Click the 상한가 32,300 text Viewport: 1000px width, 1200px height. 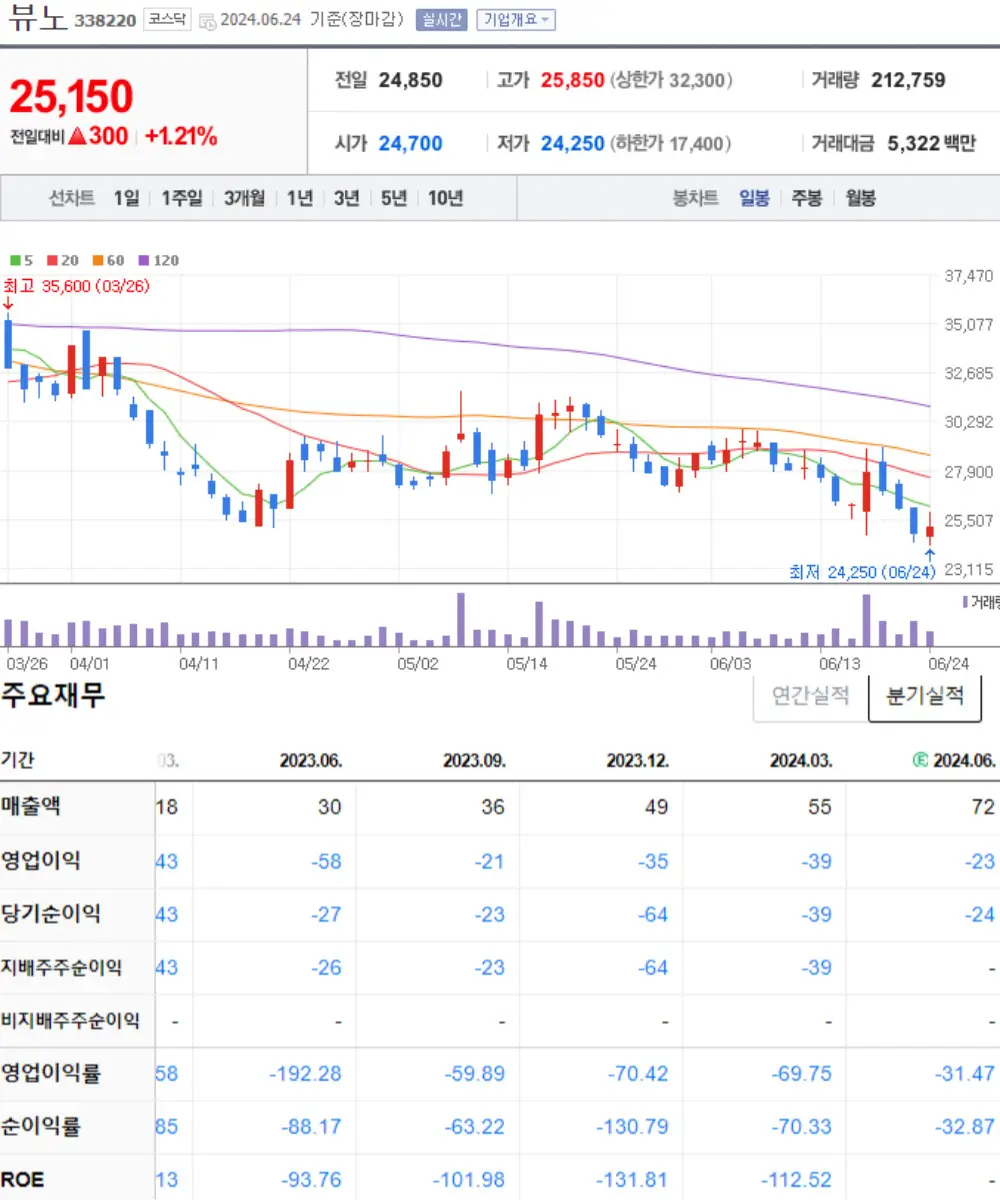(671, 80)
